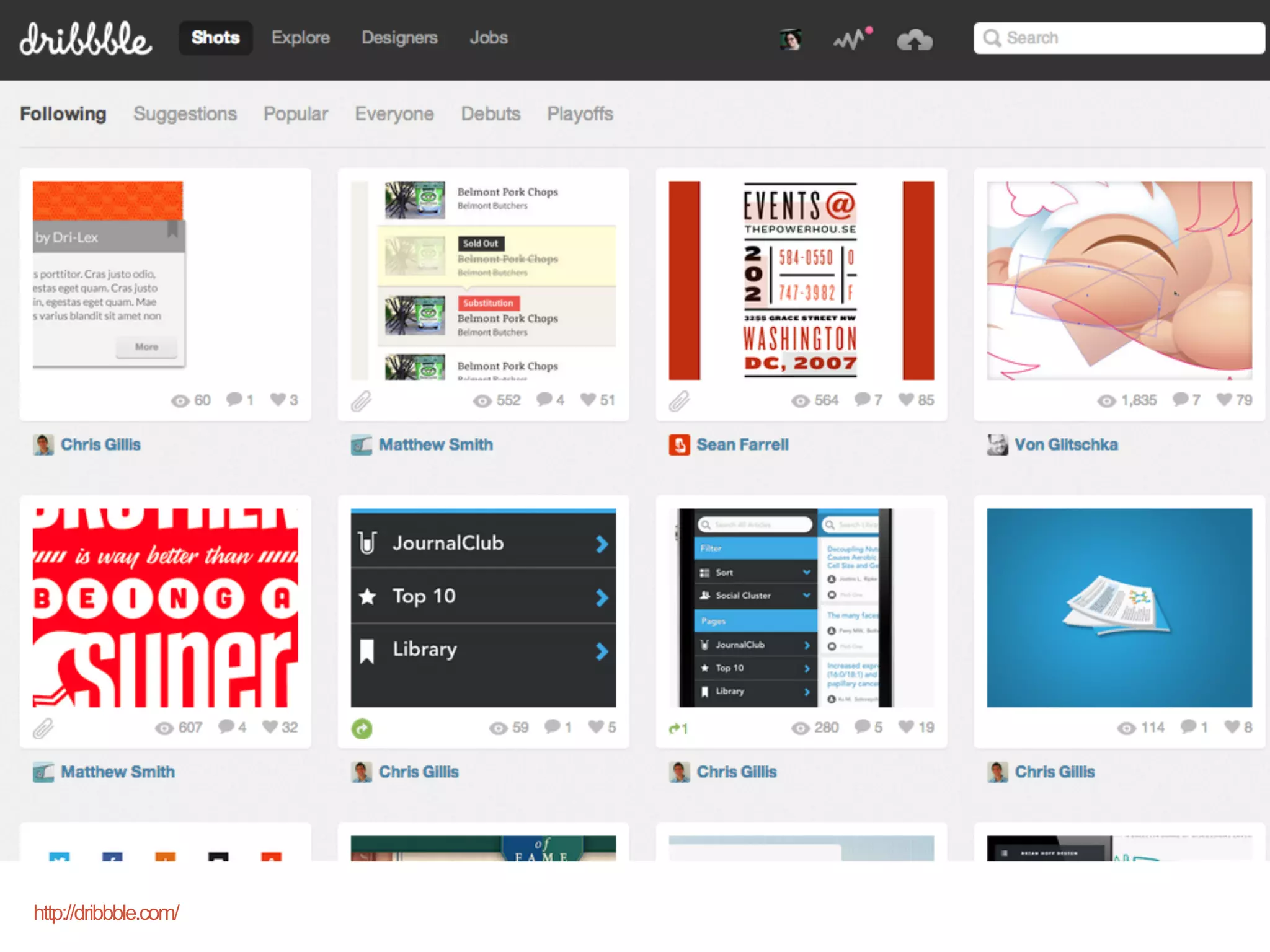1270x952 pixels.
Task: Click into the Search field
Action: pyautogui.click(x=1119, y=38)
